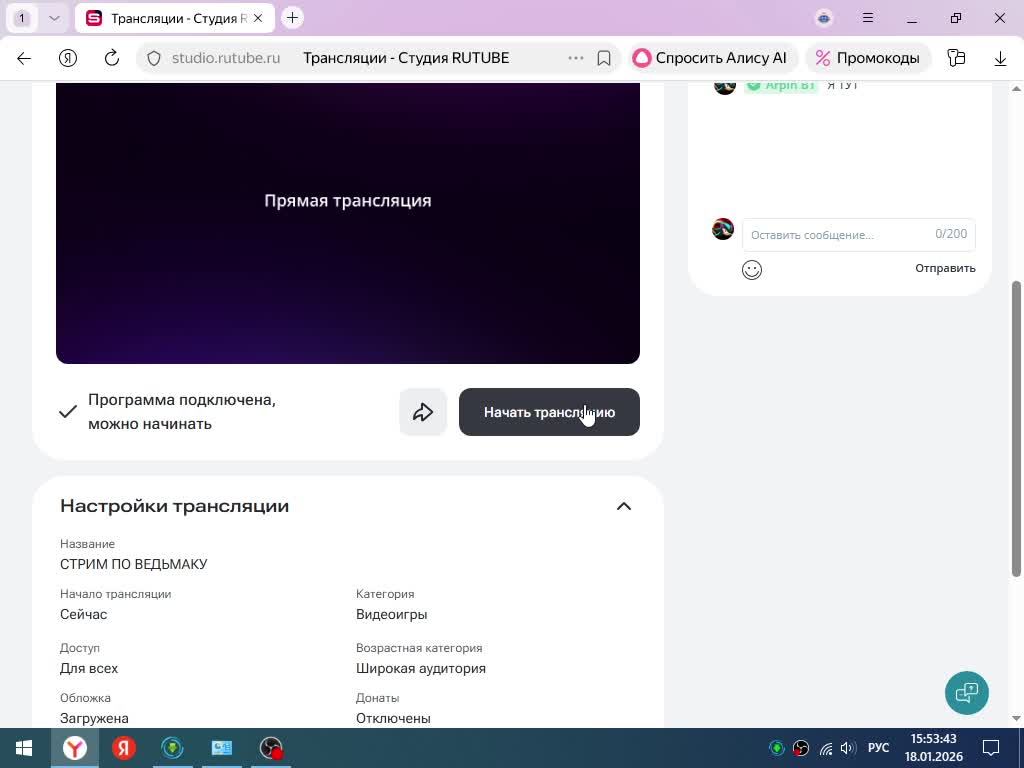Click the stream title СТРИМ ПО ВЕДЬМАКУ

pyautogui.click(x=133, y=564)
